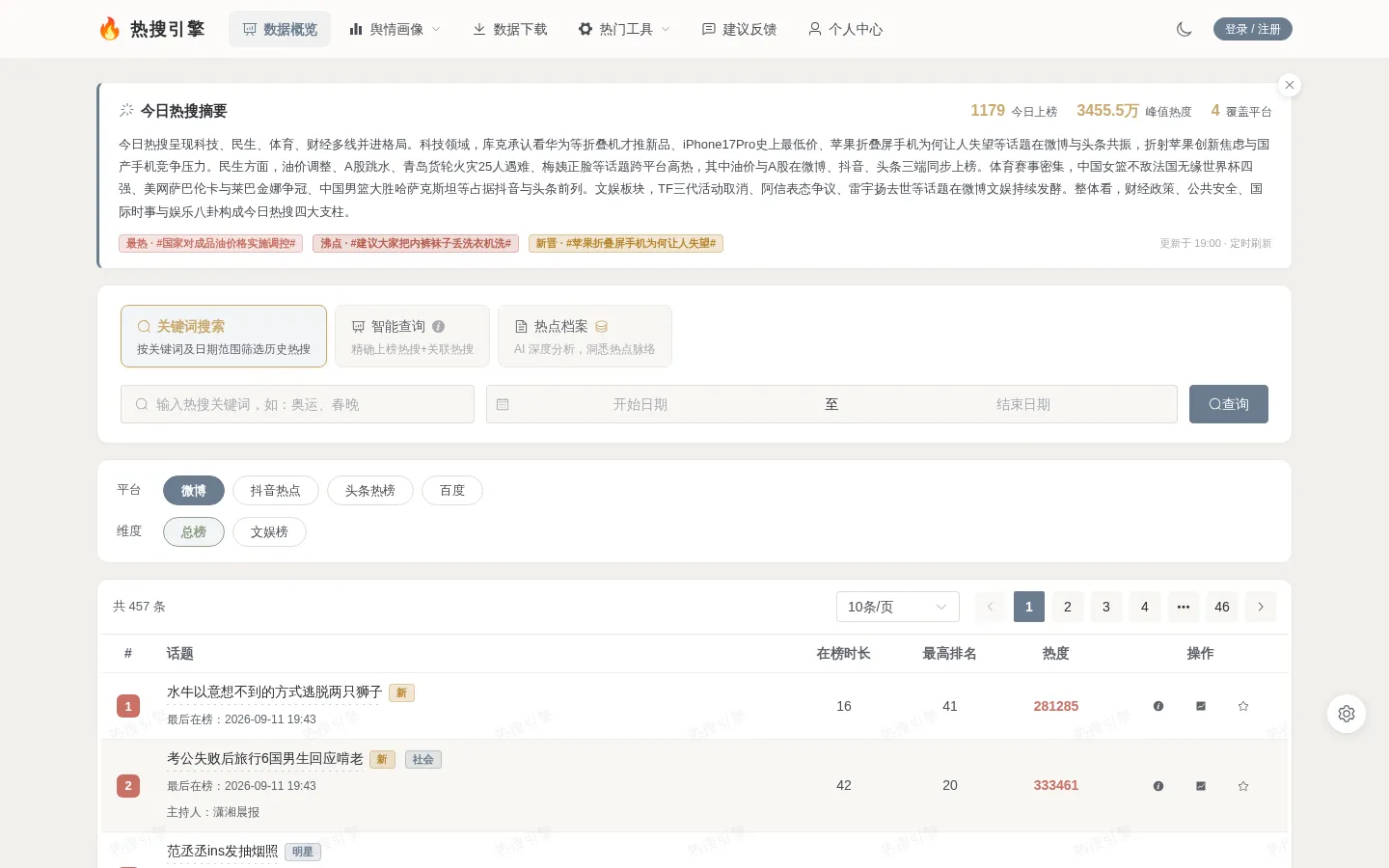Screen dimensions: 1389x868
Task: Click the previous page left arrow
Action: pos(991,607)
